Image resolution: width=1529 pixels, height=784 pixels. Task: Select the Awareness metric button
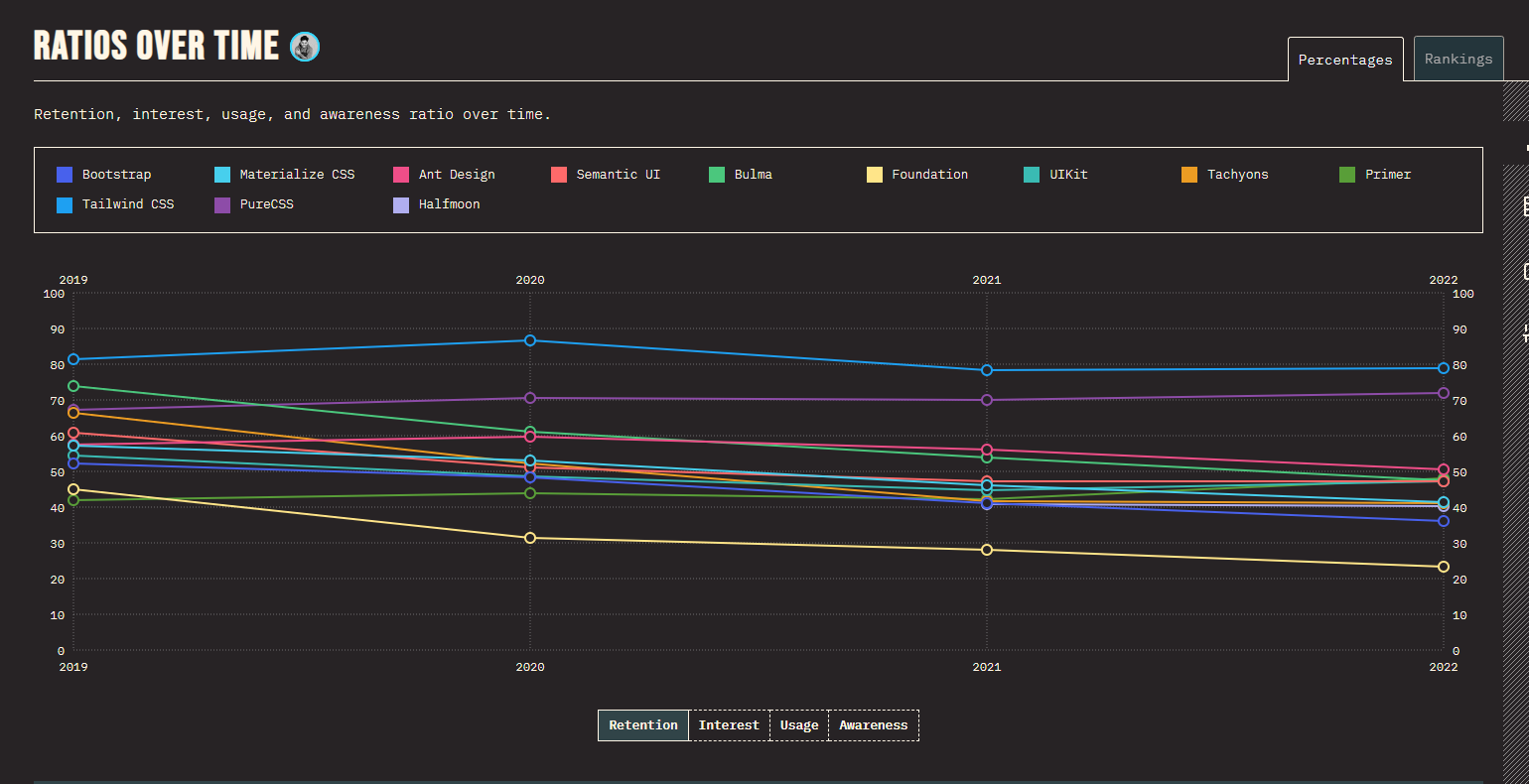(874, 725)
